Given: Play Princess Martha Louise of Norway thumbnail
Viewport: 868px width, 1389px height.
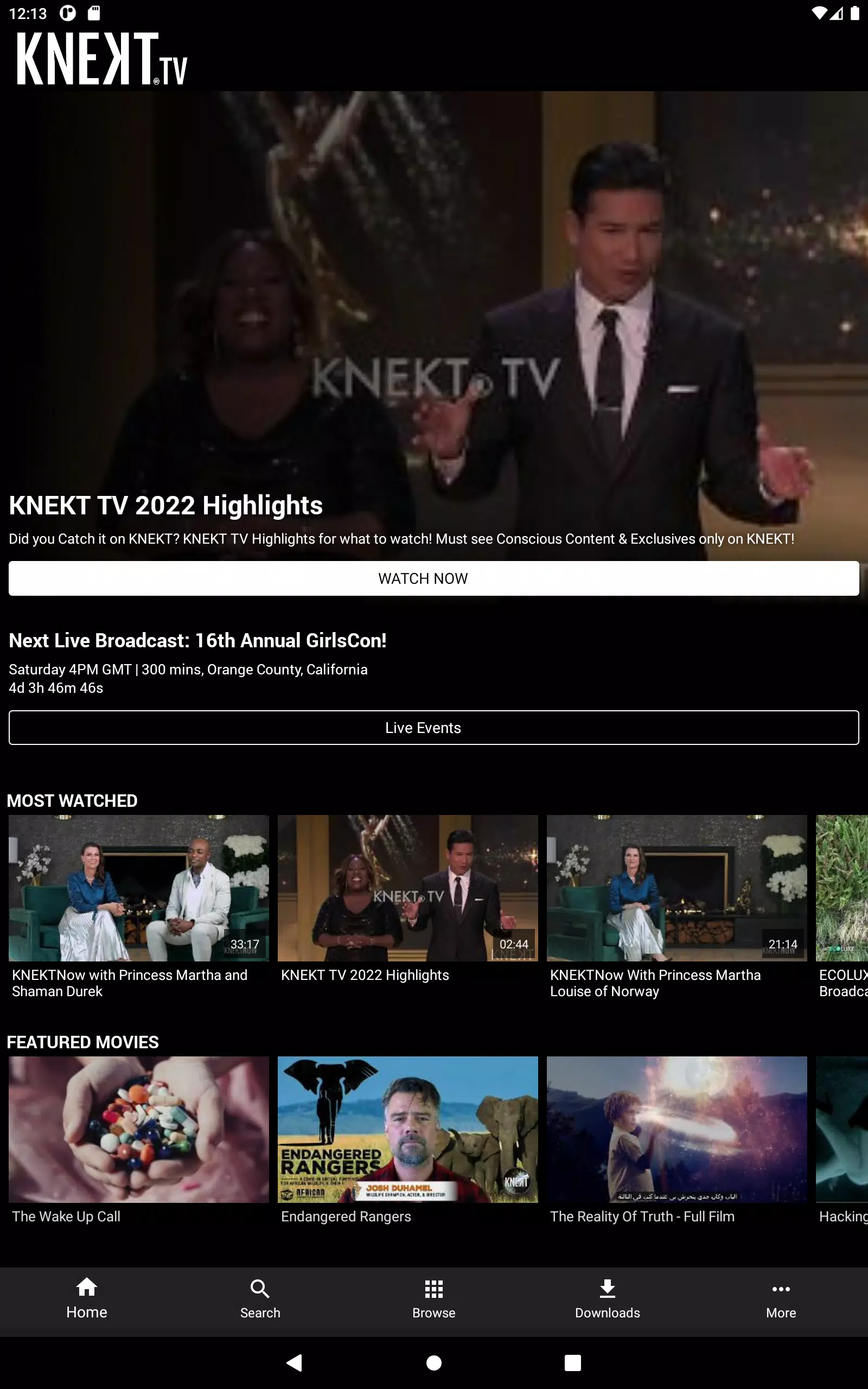Looking at the screenshot, I should point(677,888).
